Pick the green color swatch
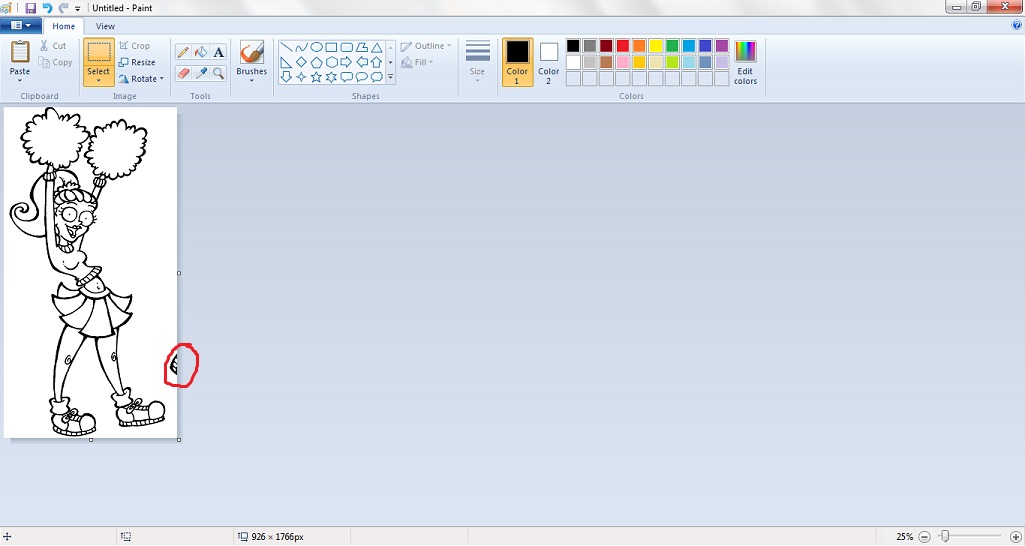Viewport: 1025px width, 546px height. pos(672,46)
